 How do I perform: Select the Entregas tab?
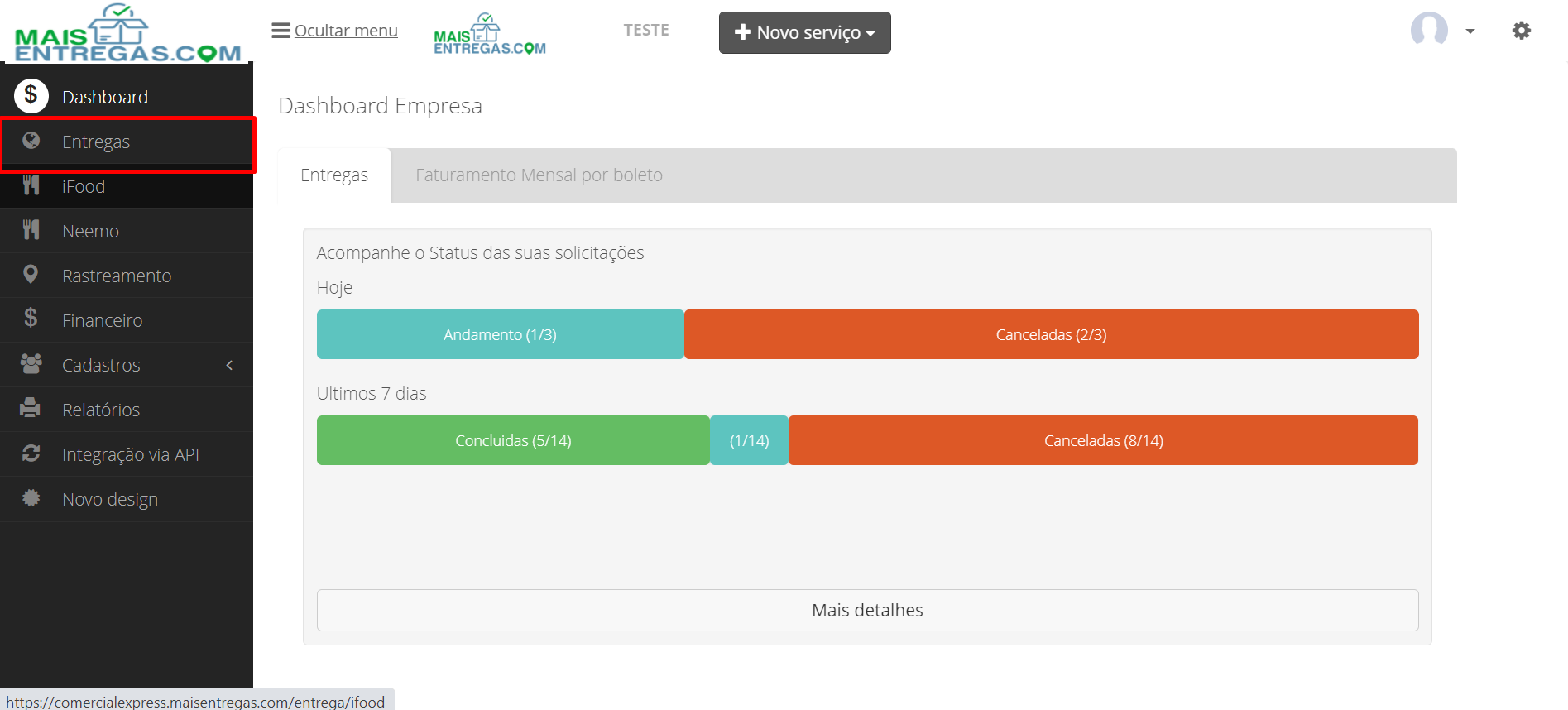pyautogui.click(x=334, y=175)
